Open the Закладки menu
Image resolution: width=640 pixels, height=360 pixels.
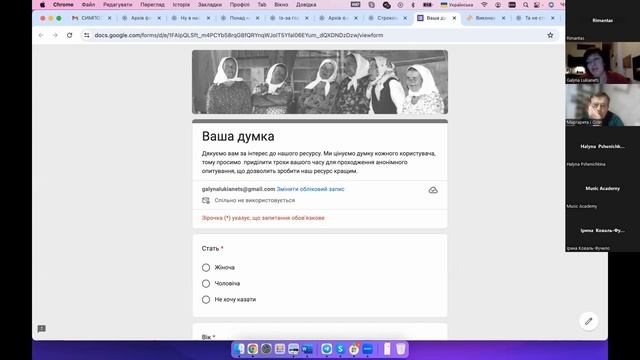click(x=210, y=5)
